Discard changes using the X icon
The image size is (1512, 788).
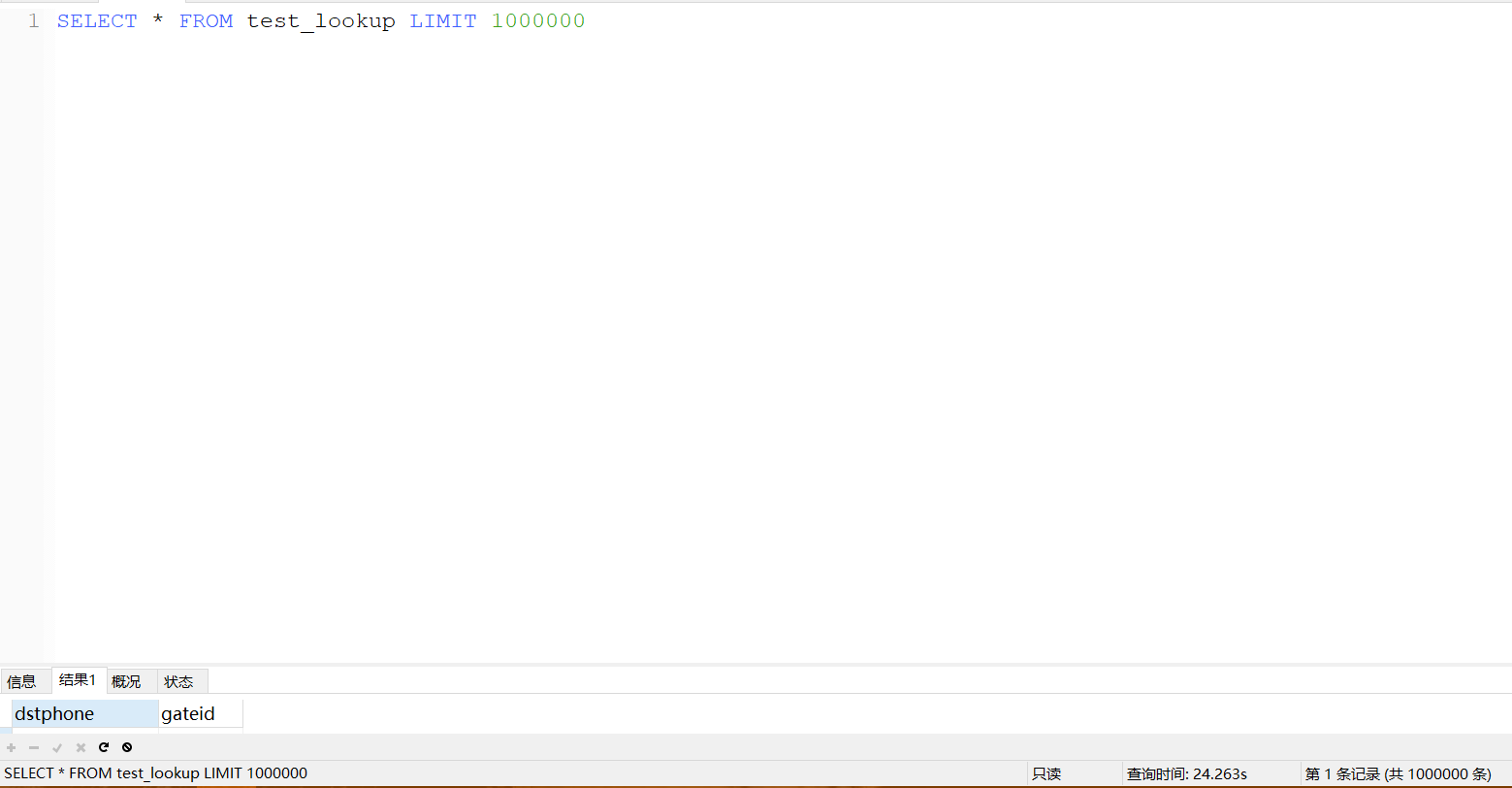pos(80,747)
